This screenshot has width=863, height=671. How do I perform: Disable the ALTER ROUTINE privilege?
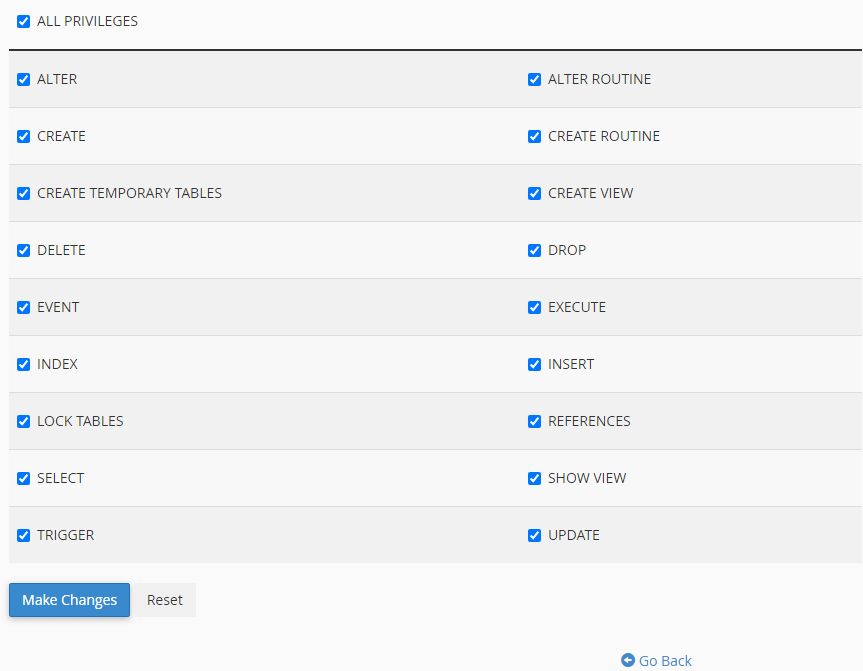coord(535,79)
